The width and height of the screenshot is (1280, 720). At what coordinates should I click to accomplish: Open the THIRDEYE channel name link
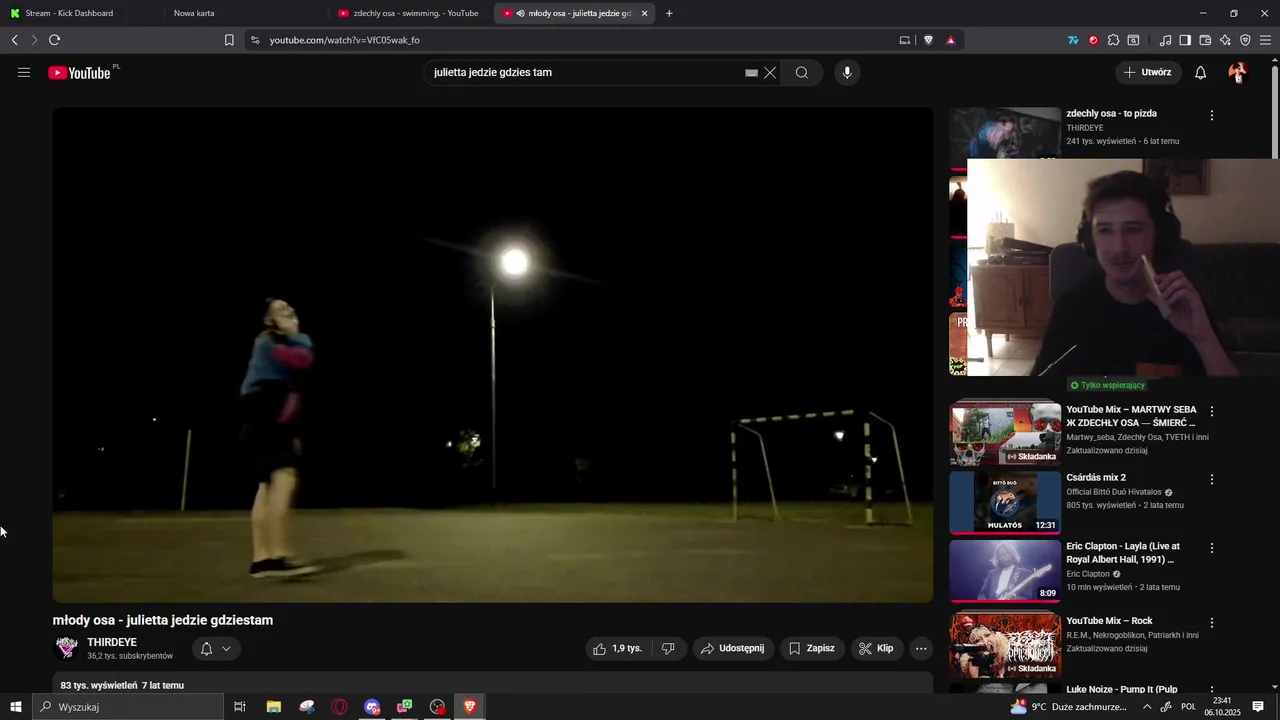pos(112,642)
